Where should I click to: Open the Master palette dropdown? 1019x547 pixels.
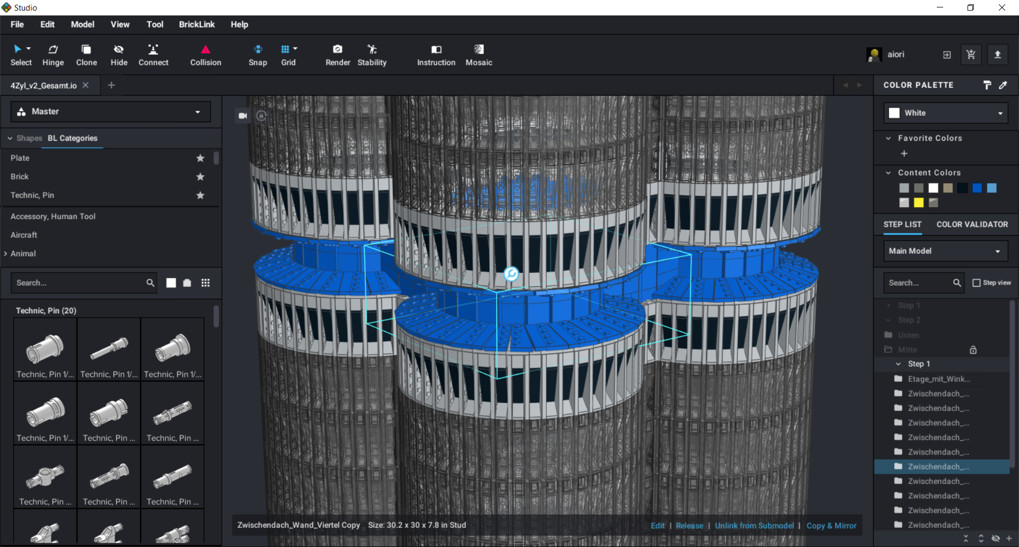coord(110,112)
